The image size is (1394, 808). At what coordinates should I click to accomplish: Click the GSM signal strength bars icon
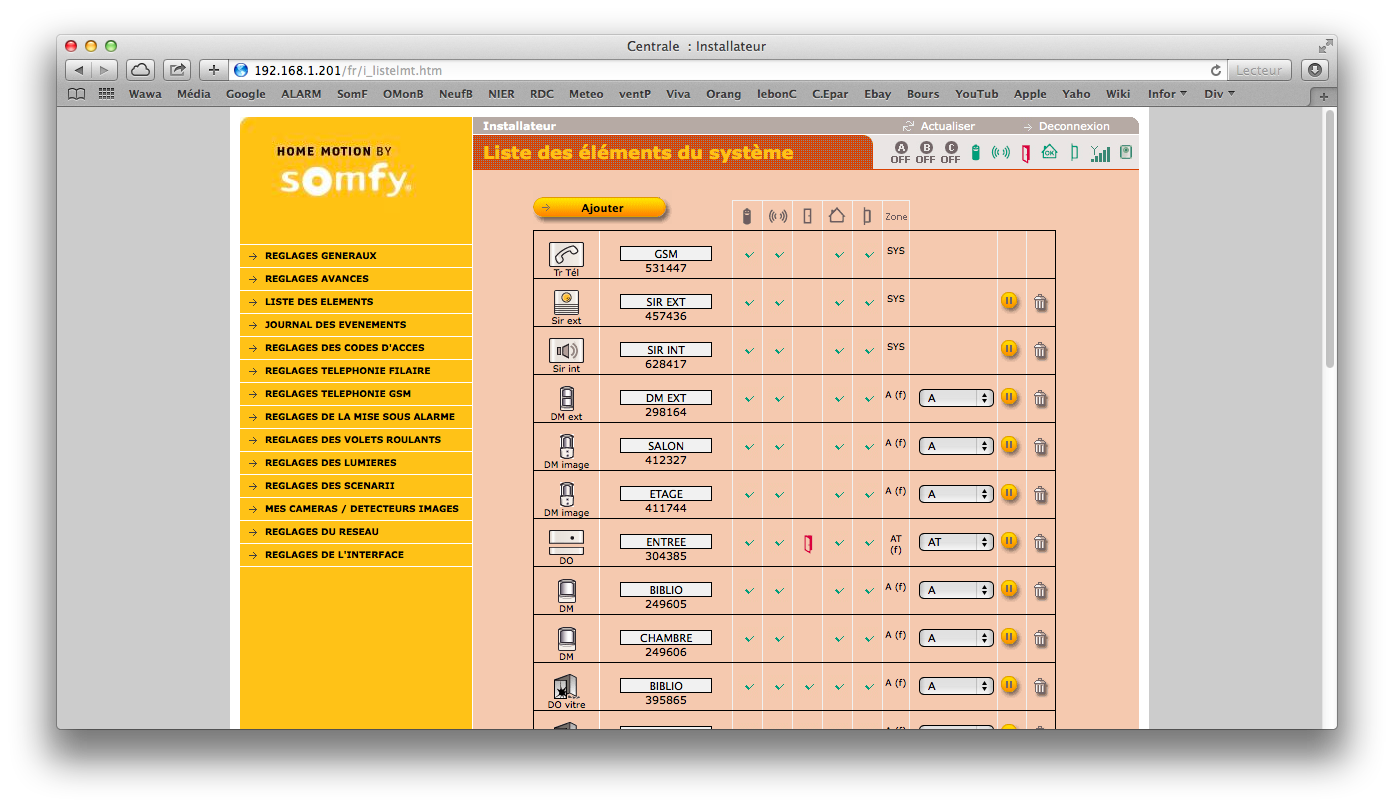pos(1100,153)
